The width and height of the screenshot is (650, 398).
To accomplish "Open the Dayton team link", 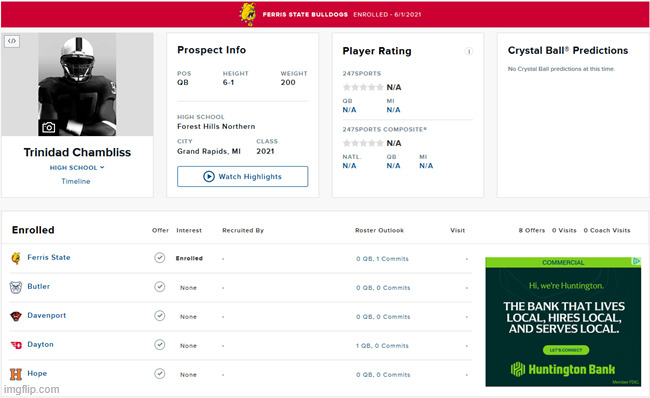I will coord(41,345).
